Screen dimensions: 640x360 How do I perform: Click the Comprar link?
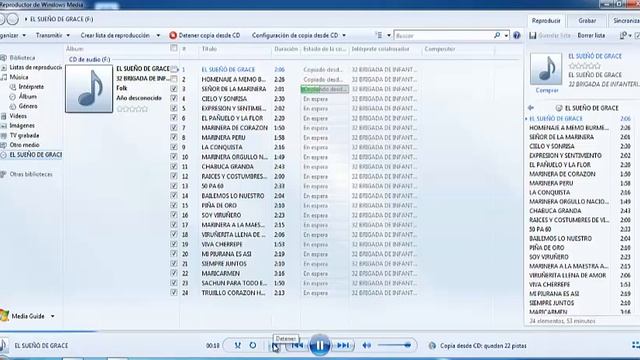[547, 90]
